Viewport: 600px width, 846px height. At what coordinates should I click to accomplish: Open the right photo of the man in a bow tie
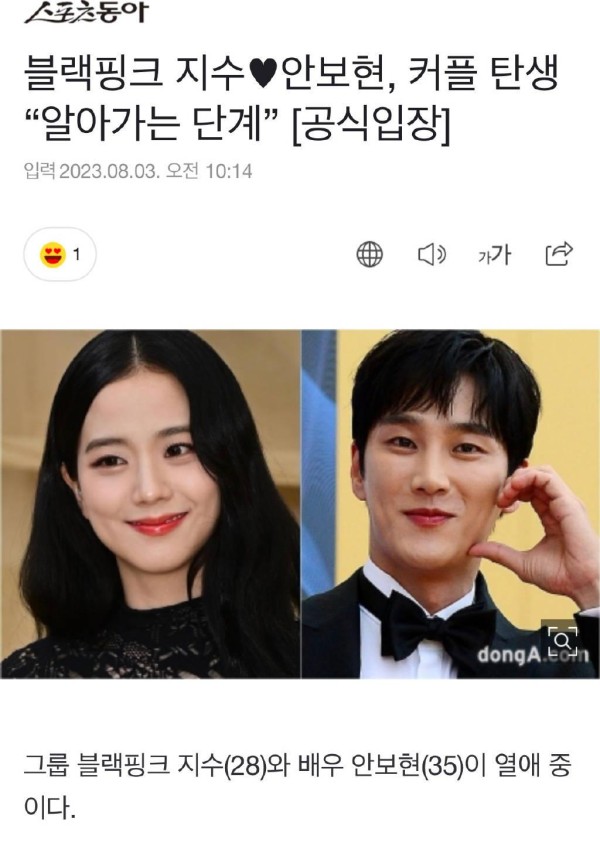tap(451, 504)
